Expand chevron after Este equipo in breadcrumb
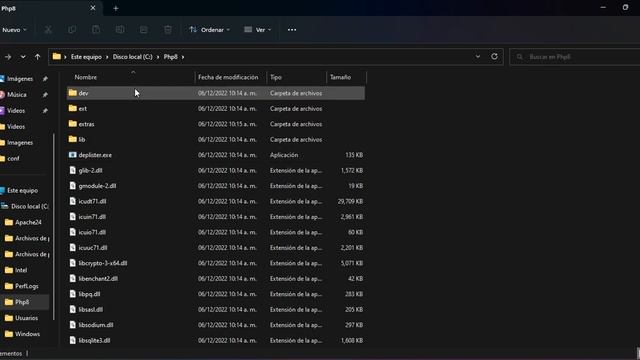The width and height of the screenshot is (640, 360). (107, 57)
